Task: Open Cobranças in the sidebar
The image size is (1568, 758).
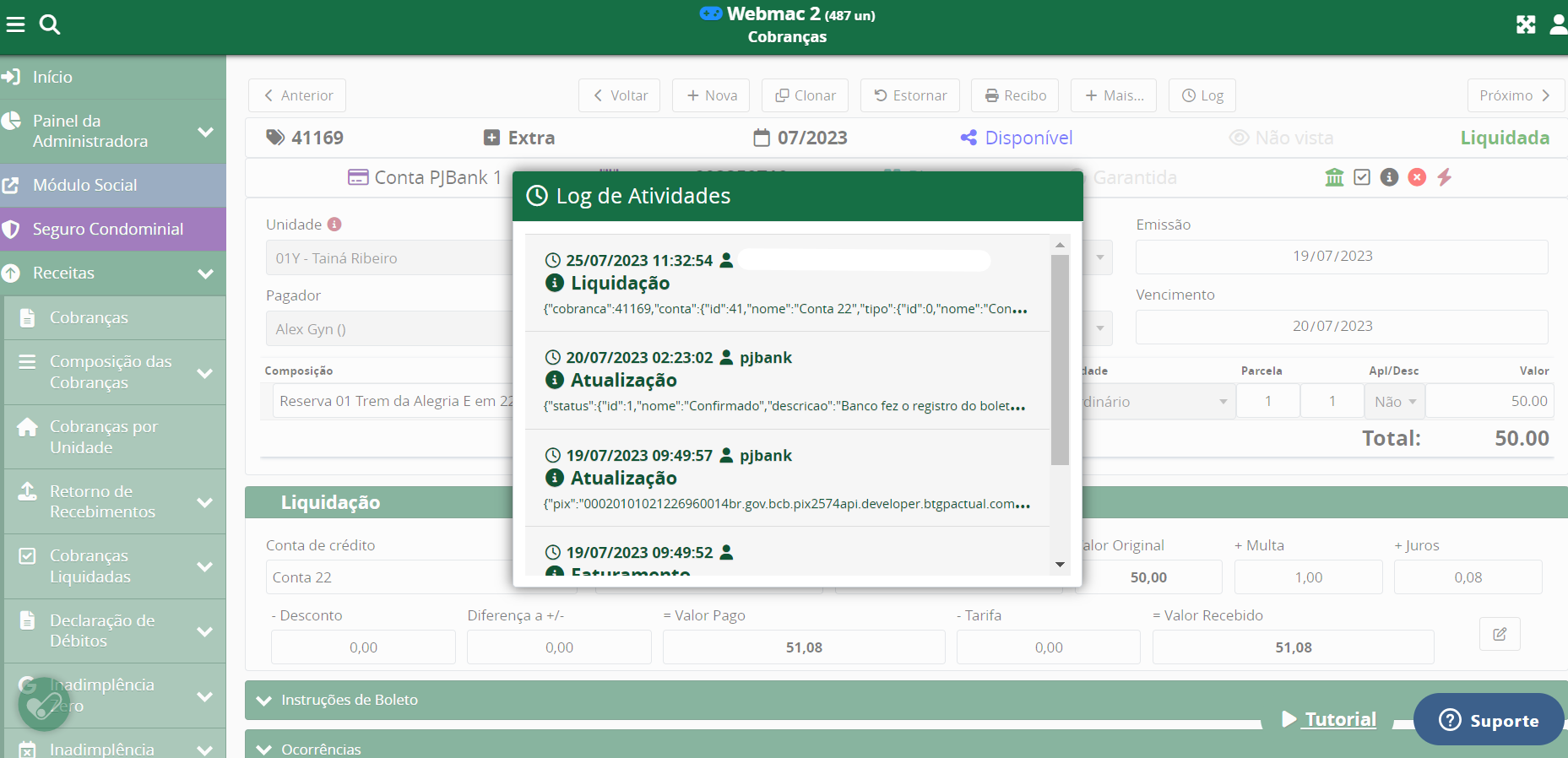Action: 89,318
